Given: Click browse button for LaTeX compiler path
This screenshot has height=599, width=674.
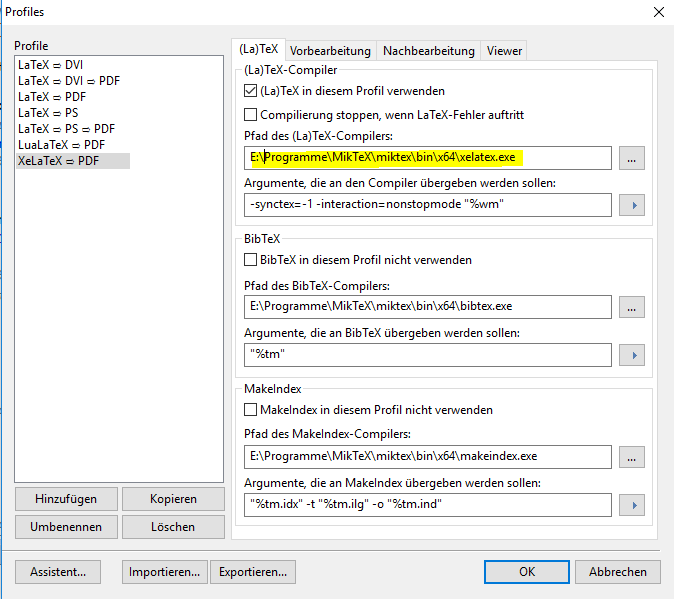Looking at the screenshot, I should (630, 158).
